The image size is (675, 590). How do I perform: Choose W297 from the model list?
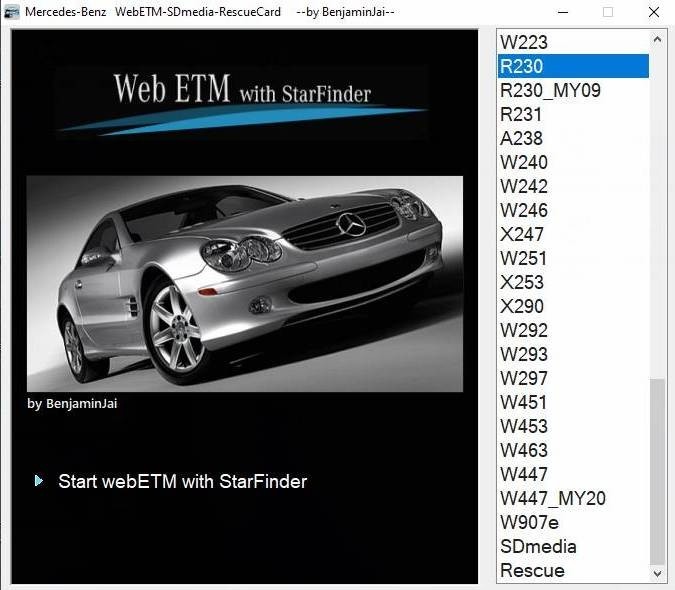(573, 379)
